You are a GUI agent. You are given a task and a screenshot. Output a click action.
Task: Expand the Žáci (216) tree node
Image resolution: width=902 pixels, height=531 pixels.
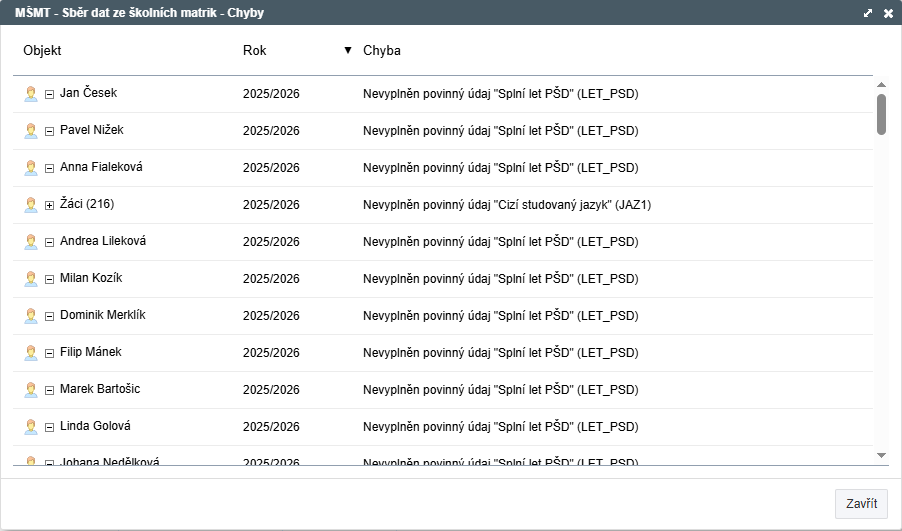coord(49,205)
